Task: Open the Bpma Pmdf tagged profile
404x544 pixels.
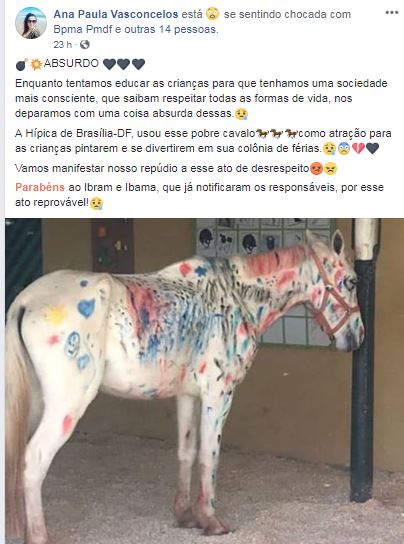Action: pos(83,29)
